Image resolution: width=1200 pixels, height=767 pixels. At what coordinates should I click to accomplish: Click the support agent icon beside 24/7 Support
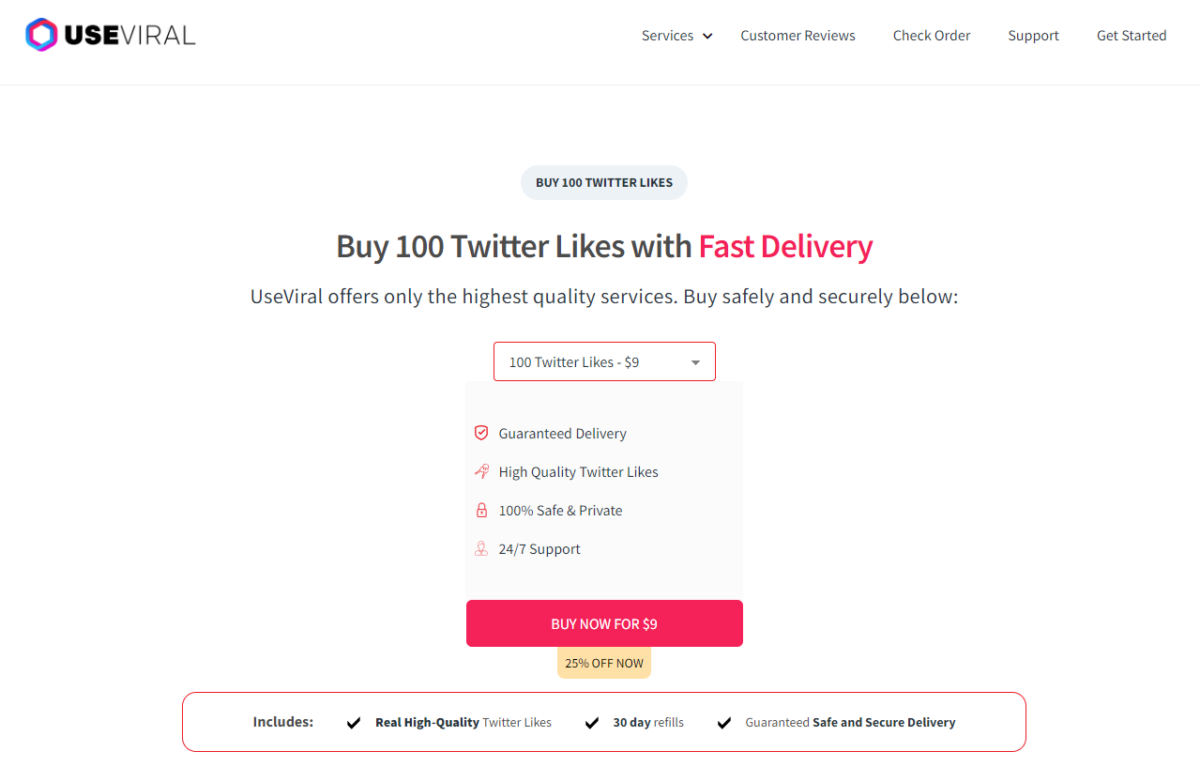pos(481,548)
